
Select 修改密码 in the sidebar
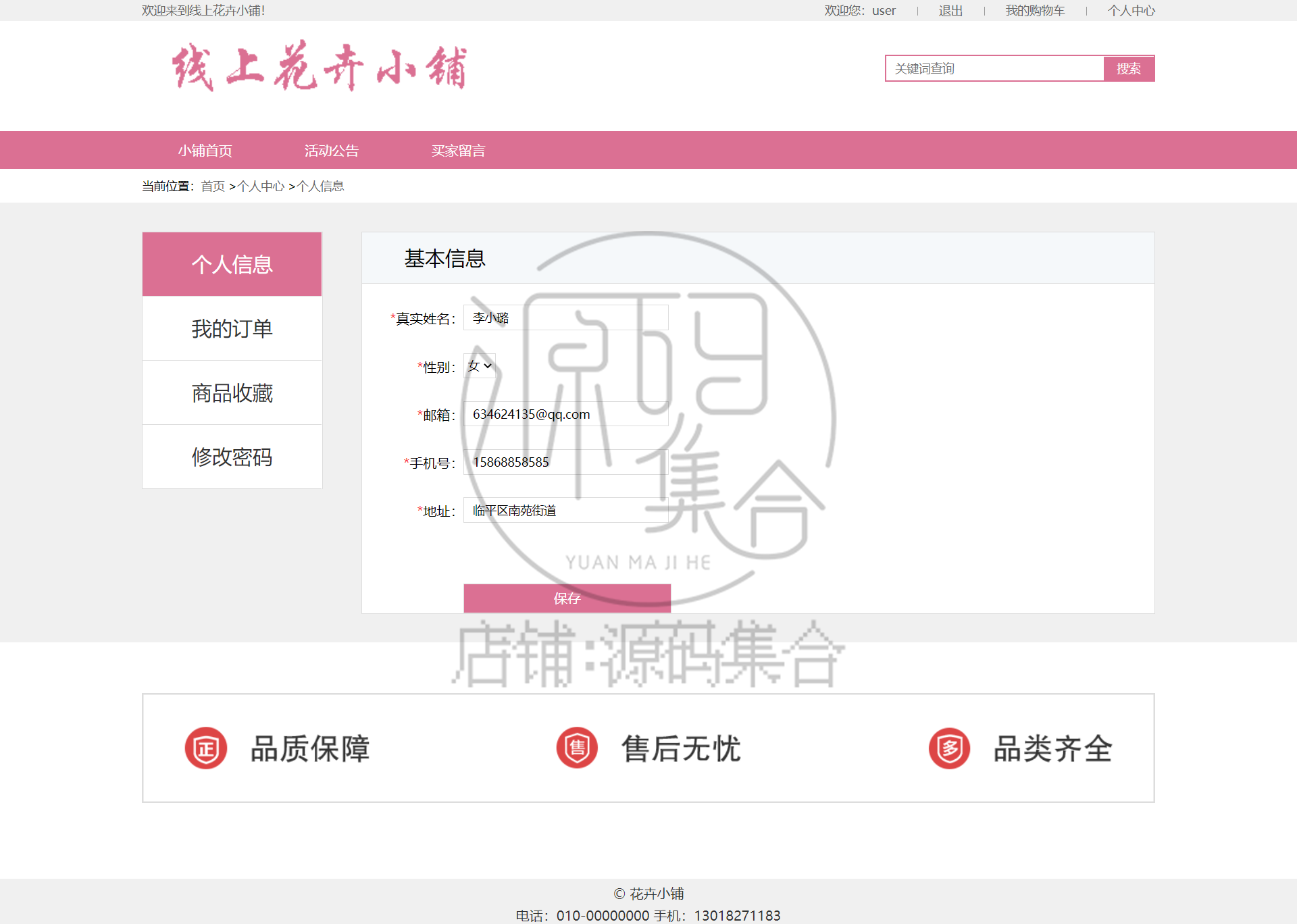pos(232,457)
